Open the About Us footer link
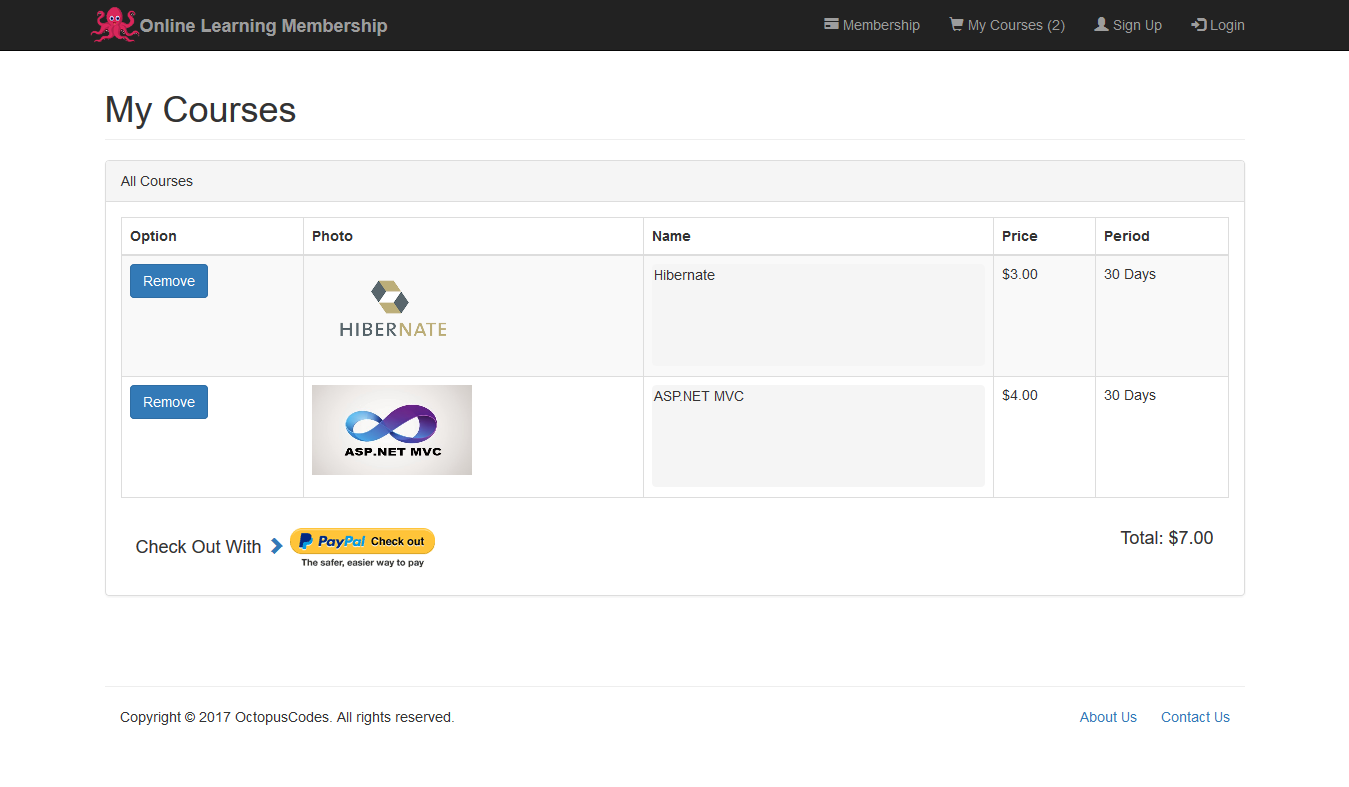Screen dimensions: 1349x787 (x=1108, y=717)
